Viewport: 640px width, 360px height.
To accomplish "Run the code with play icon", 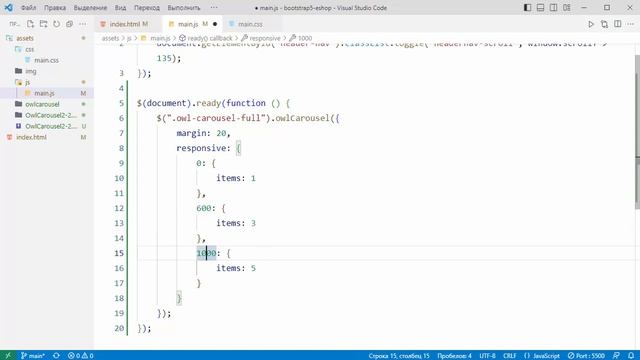I will [591, 24].
